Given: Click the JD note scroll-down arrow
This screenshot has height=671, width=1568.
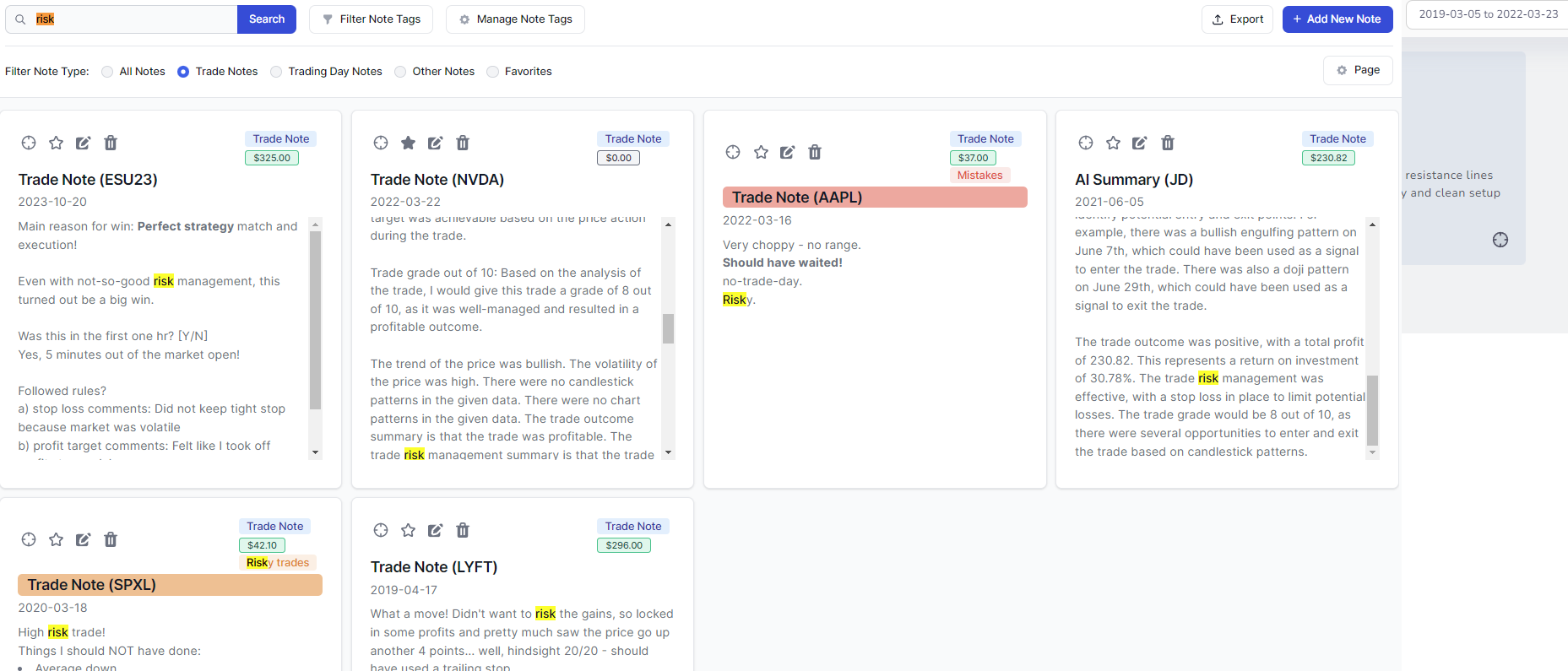Looking at the screenshot, I should coord(1372,453).
